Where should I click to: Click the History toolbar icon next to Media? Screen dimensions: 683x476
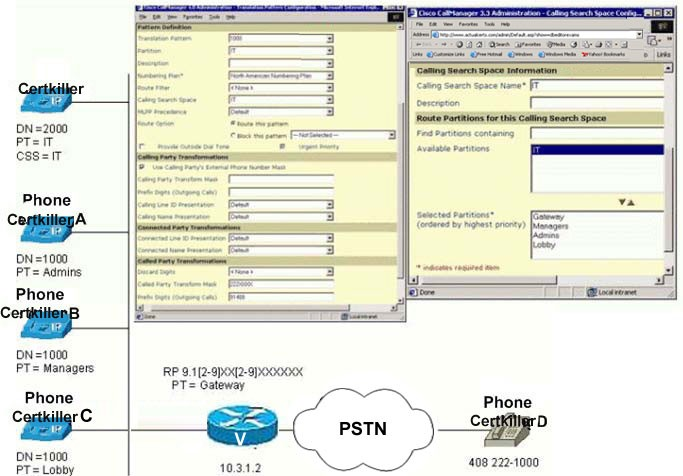574,44
